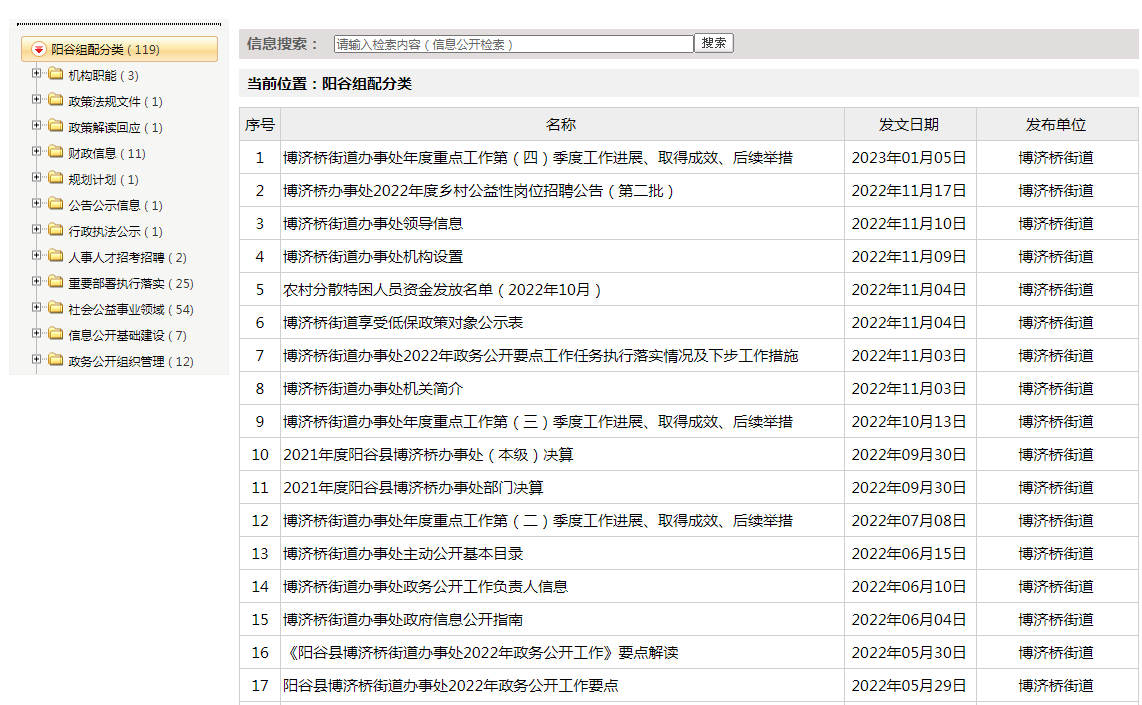
Task: Open the 财政信息 (11) category
Action: point(106,154)
